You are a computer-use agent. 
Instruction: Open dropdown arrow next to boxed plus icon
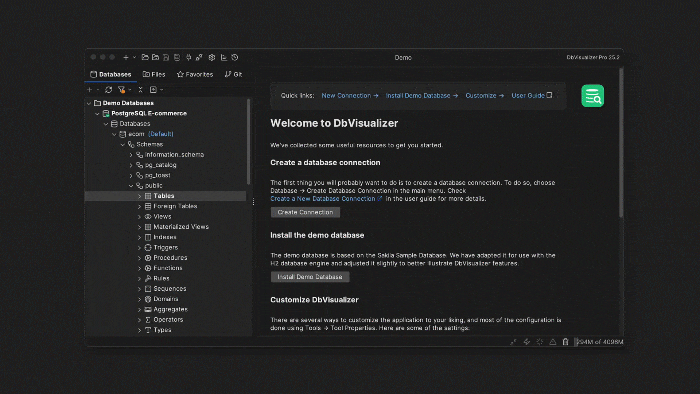click(162, 90)
